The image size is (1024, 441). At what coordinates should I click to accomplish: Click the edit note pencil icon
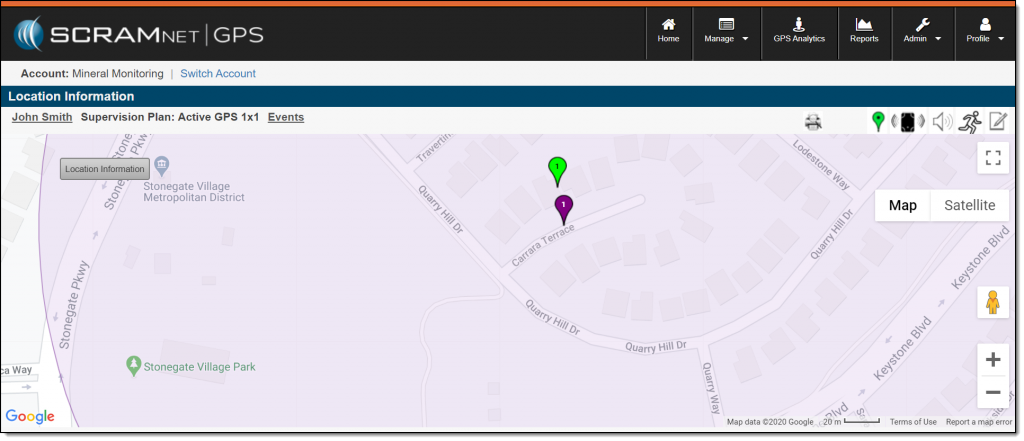[x=997, y=122]
